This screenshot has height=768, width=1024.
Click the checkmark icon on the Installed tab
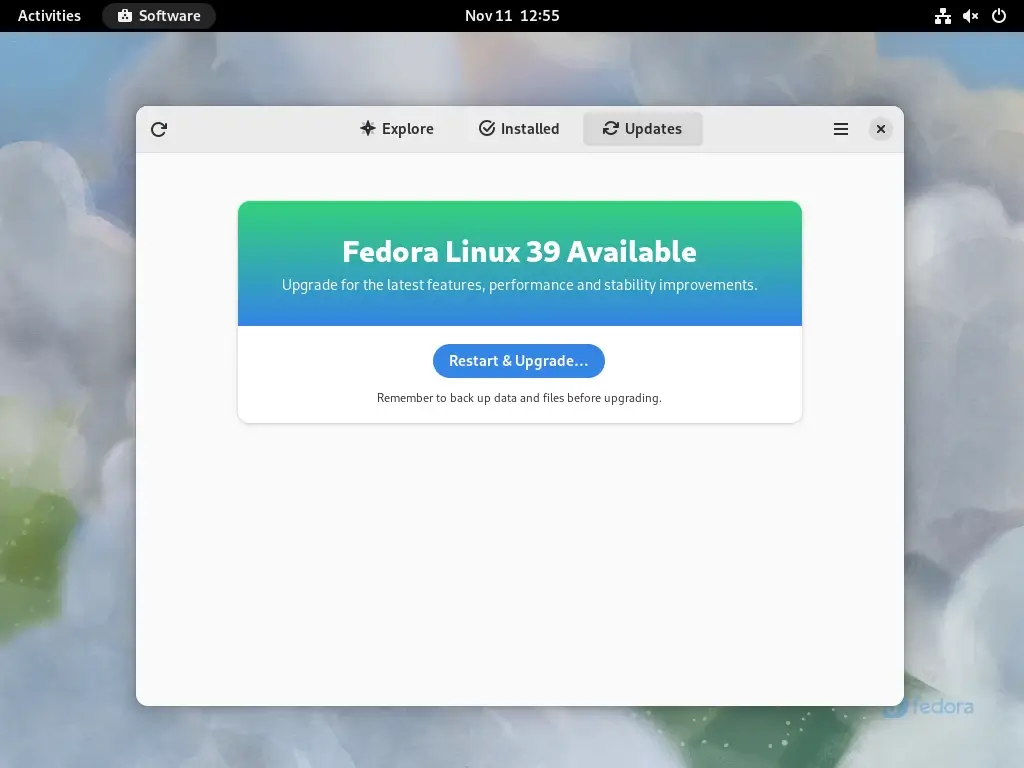pos(487,128)
